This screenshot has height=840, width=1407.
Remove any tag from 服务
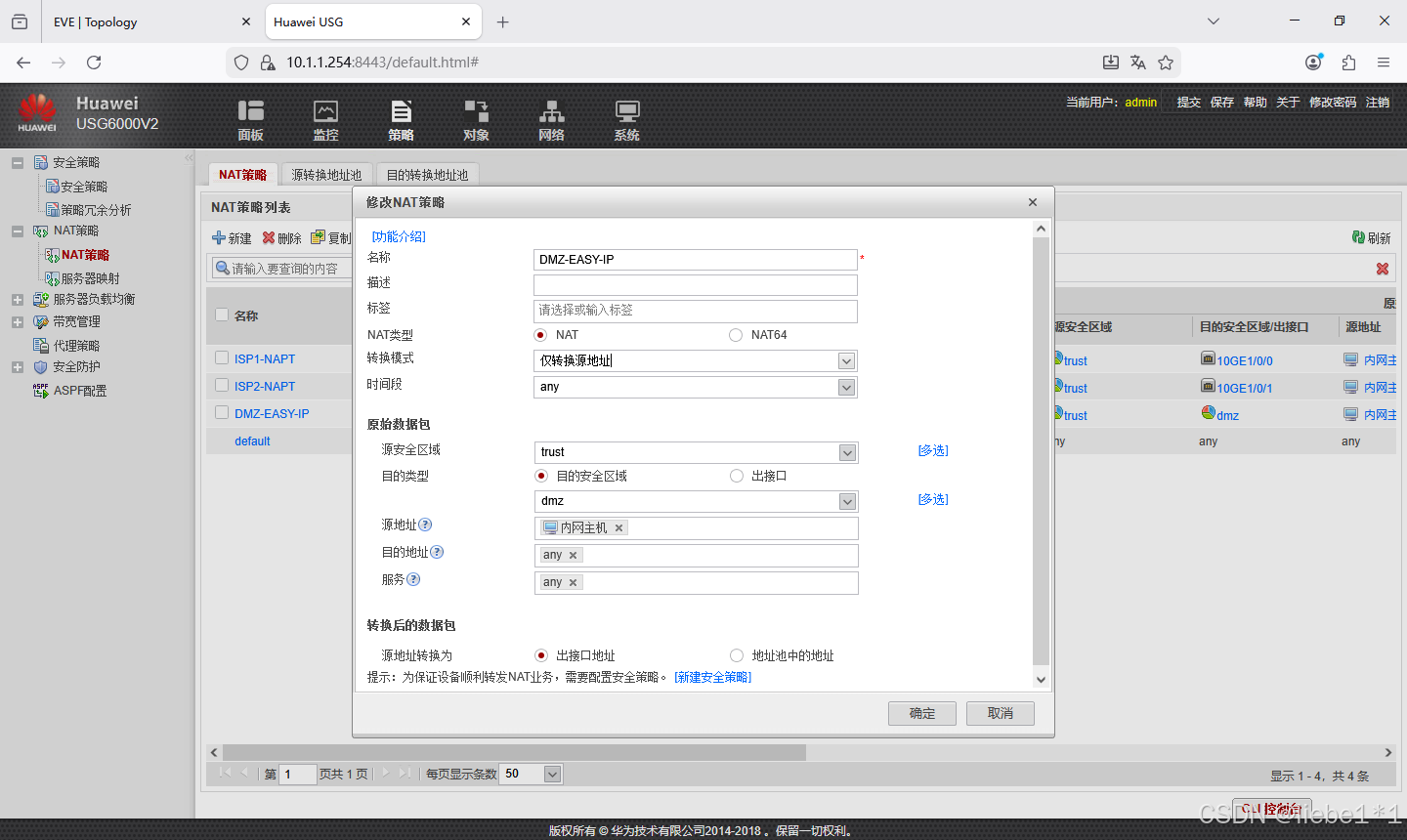pos(573,582)
